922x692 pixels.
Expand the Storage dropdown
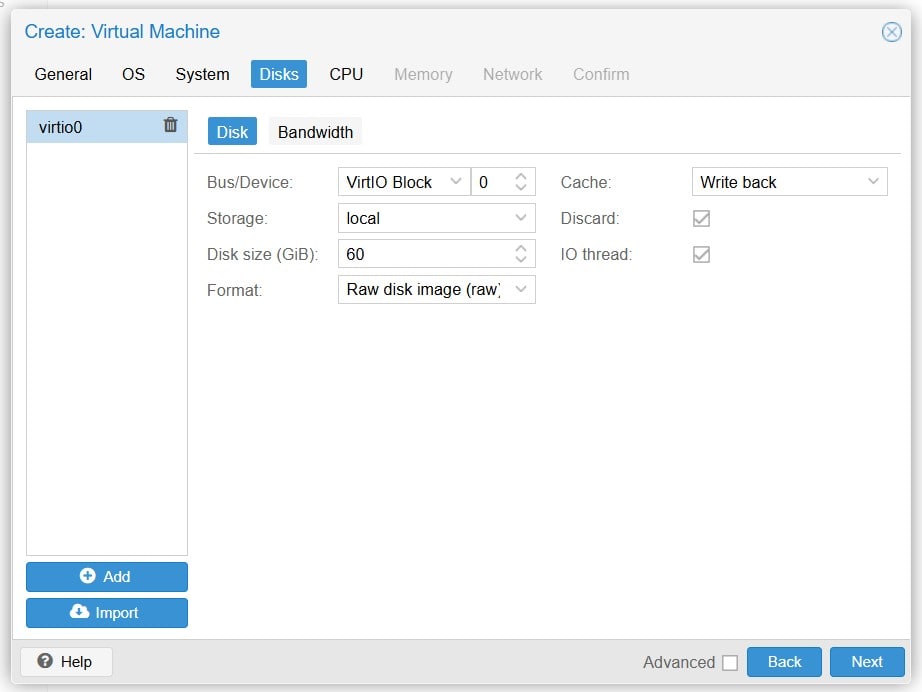520,218
